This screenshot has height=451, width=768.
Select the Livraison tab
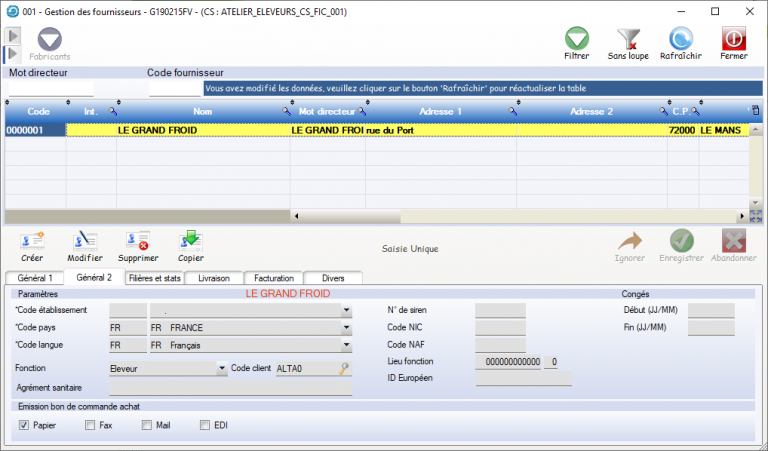click(214, 277)
